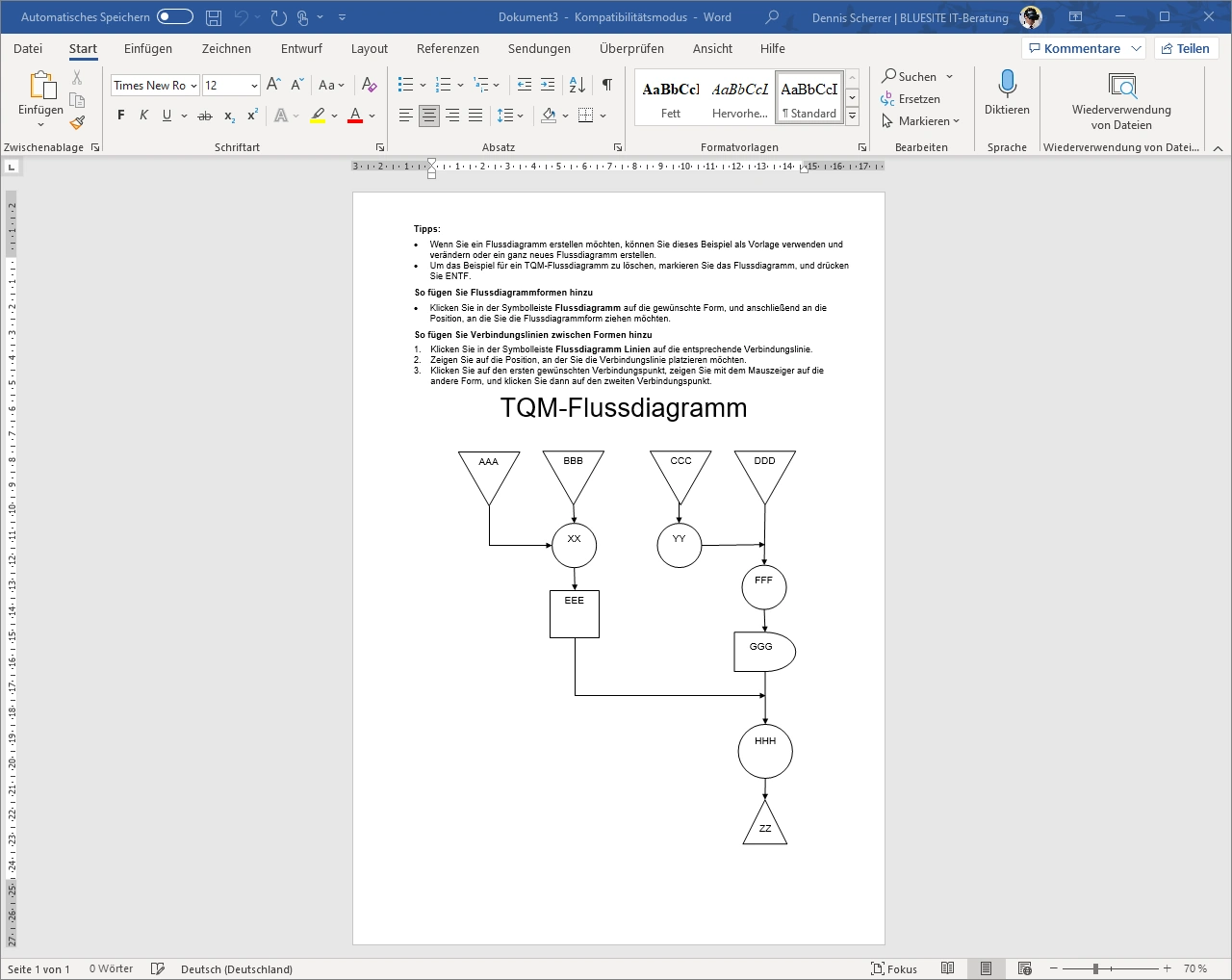Click the Ersetzen button
The height and width of the screenshot is (980, 1232).
tap(911, 99)
